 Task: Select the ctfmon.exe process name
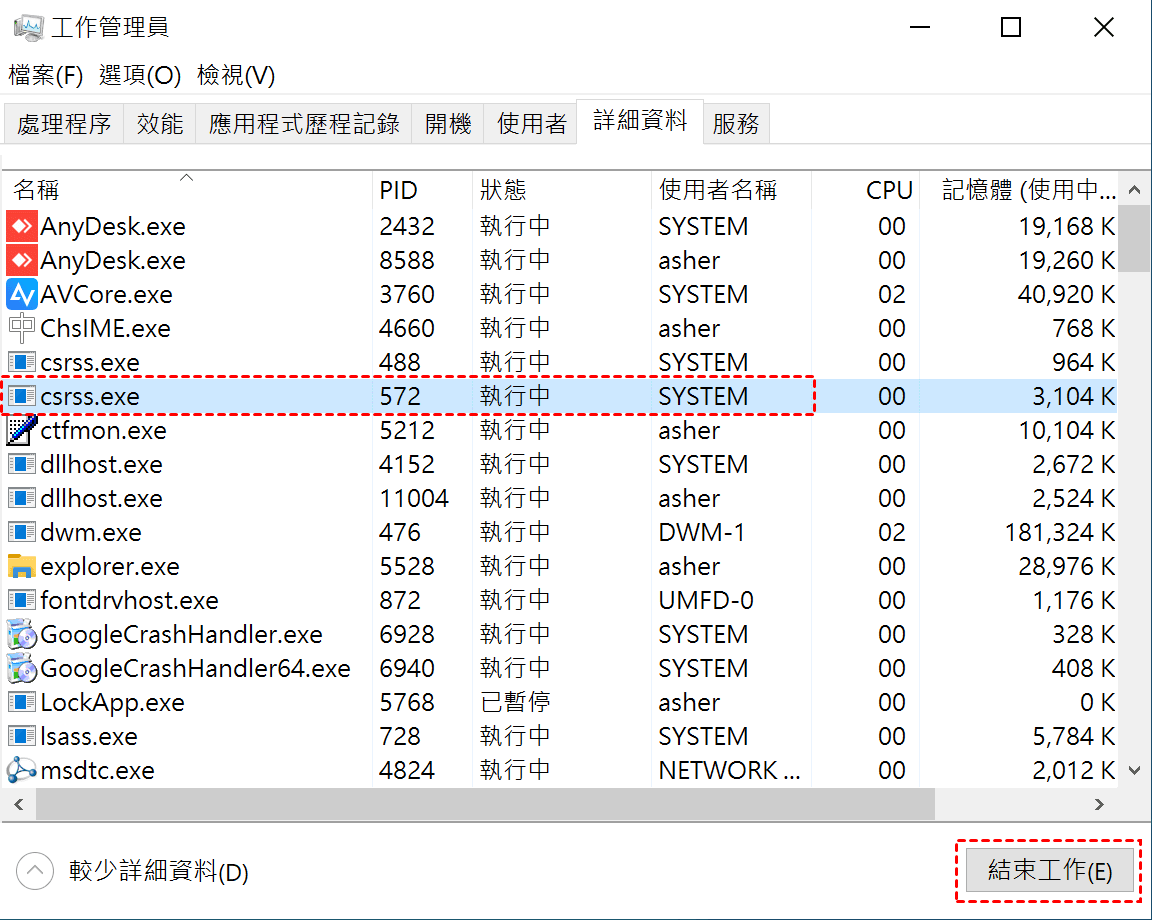[x=104, y=430]
